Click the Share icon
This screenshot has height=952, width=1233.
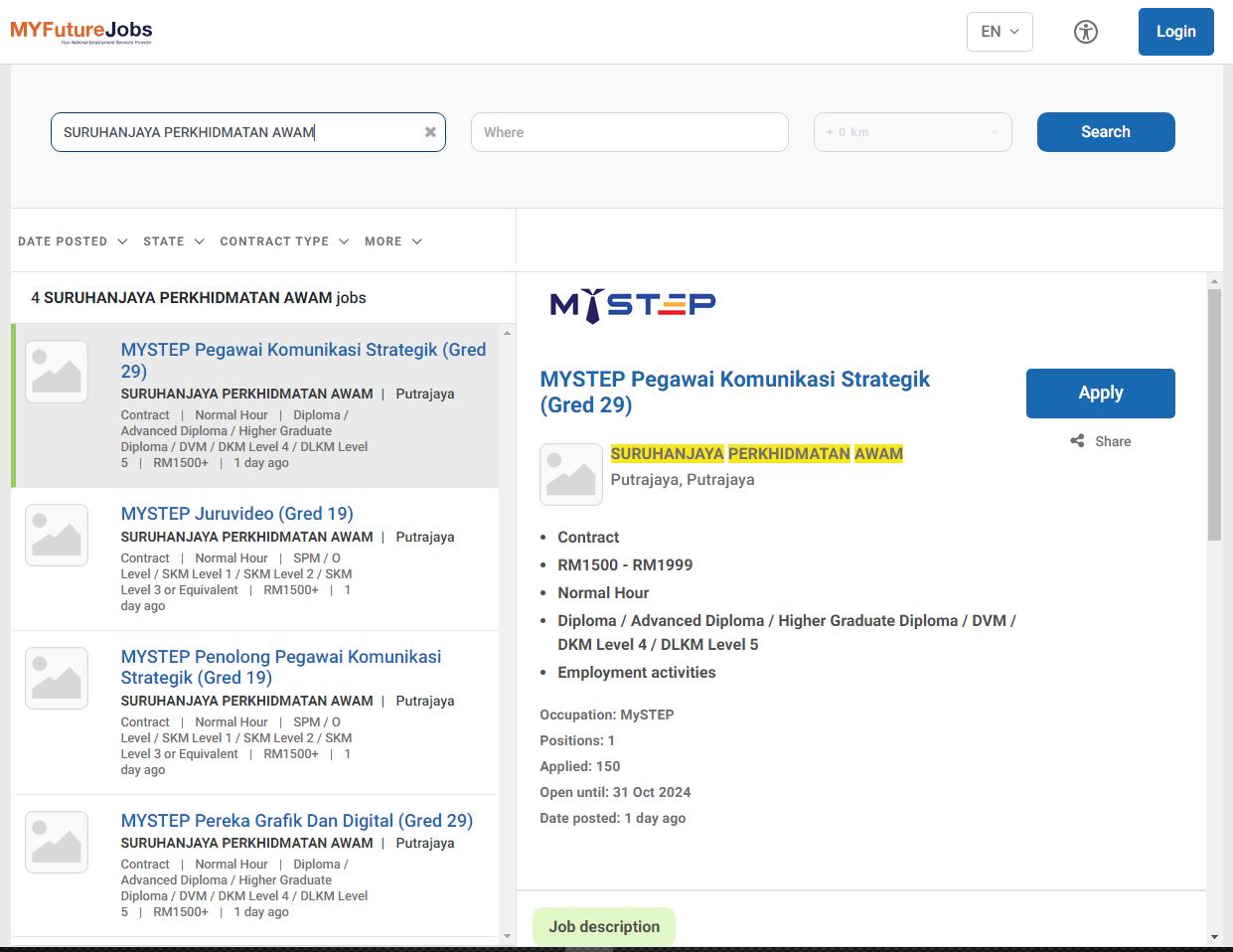tap(1077, 441)
